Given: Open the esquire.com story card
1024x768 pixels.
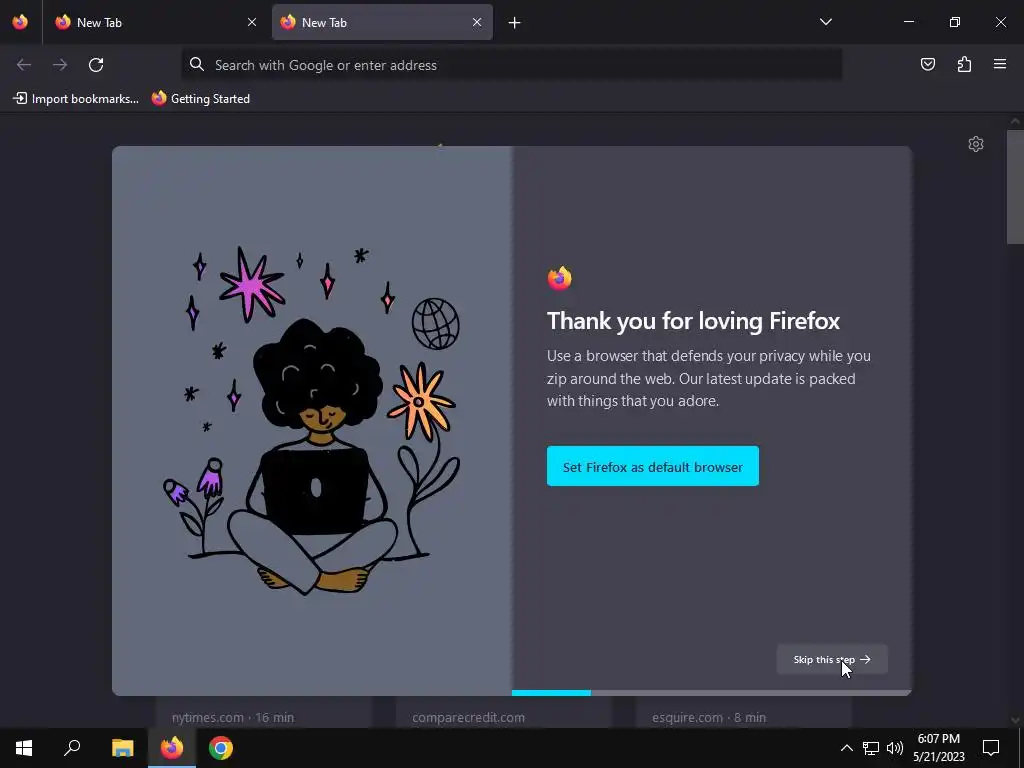Looking at the screenshot, I should pyautogui.click(x=744, y=712).
